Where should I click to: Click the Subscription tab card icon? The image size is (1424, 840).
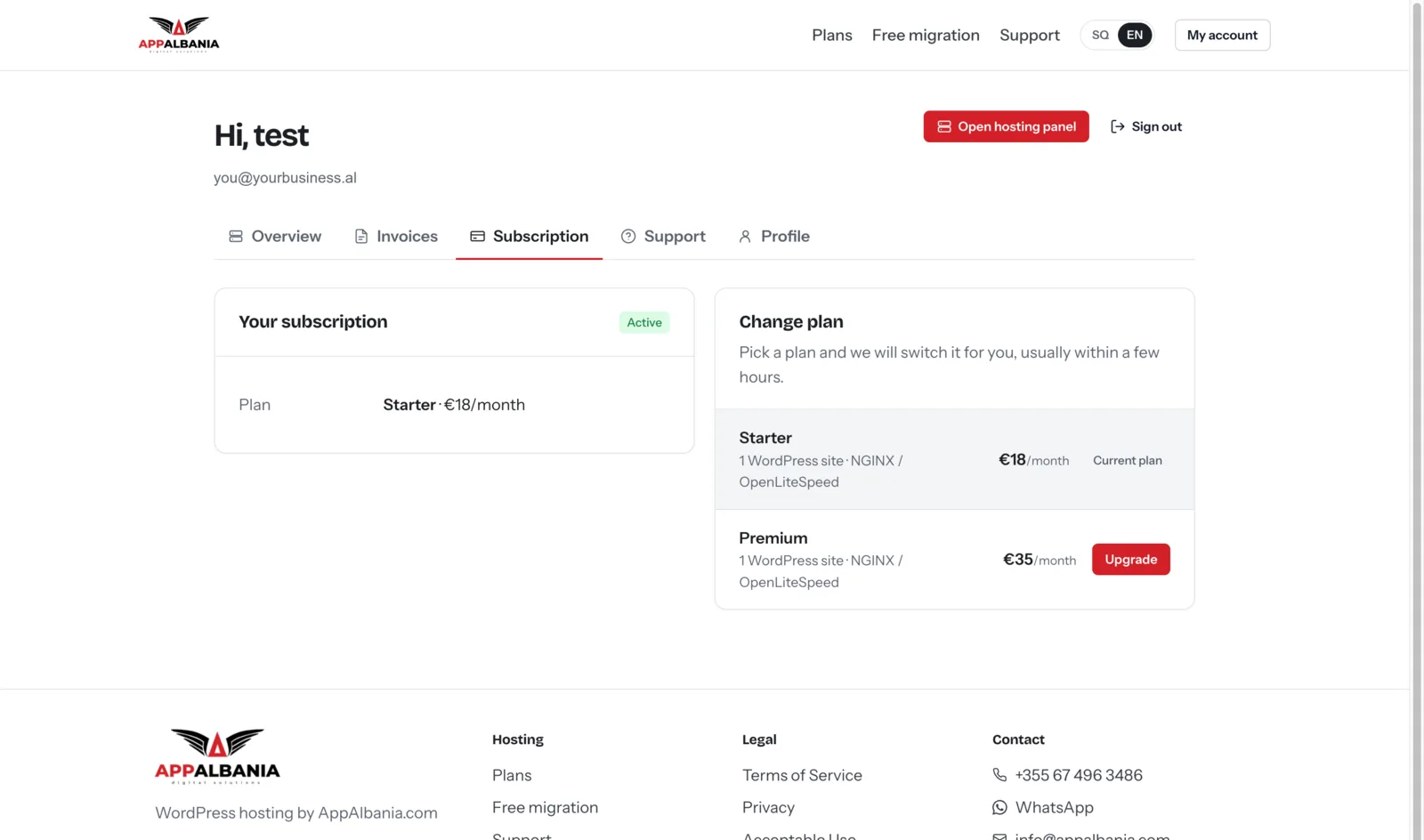(478, 237)
